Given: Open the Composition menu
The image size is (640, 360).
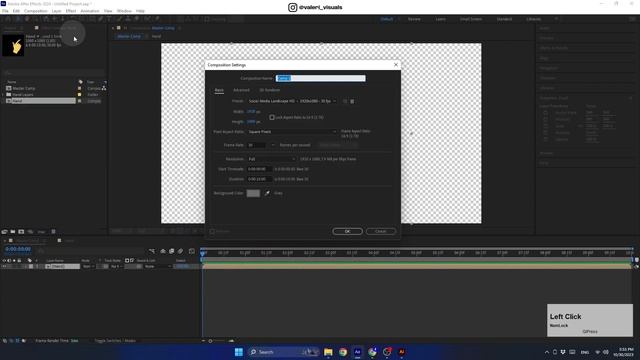Looking at the screenshot, I should (x=36, y=11).
